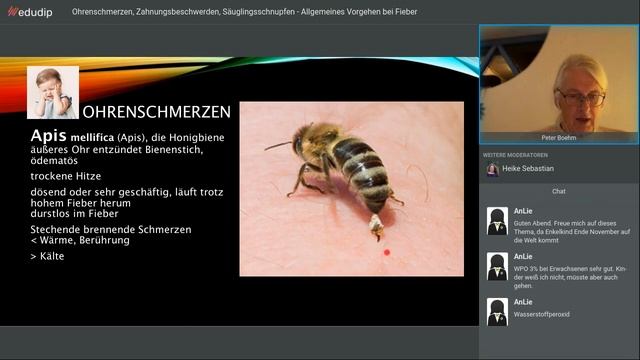The height and width of the screenshot is (360, 640).
Task: Click AnLie's avatar on 'Wasserstoffperoxid' message
Action: (497, 312)
